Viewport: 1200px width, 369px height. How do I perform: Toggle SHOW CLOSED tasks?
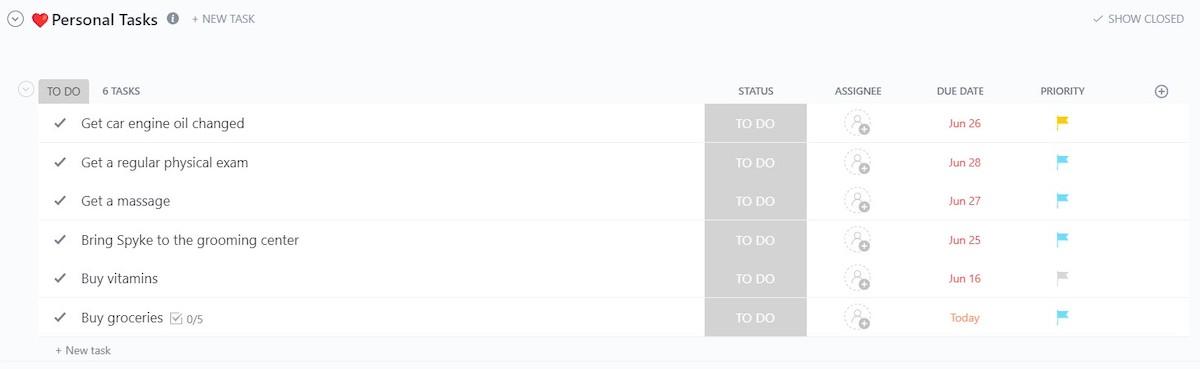point(1138,19)
